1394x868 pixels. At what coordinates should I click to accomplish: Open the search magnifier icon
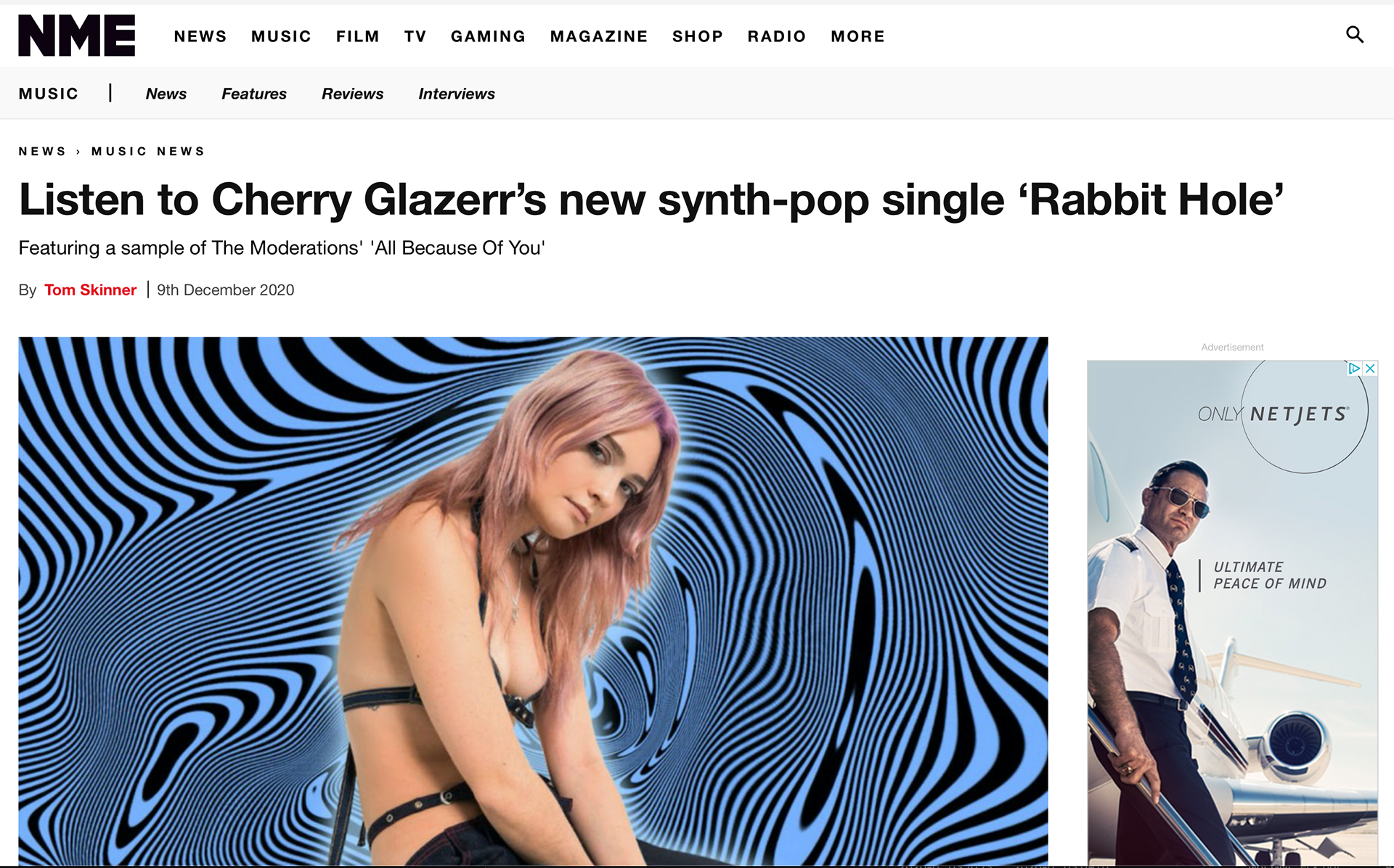1355,35
